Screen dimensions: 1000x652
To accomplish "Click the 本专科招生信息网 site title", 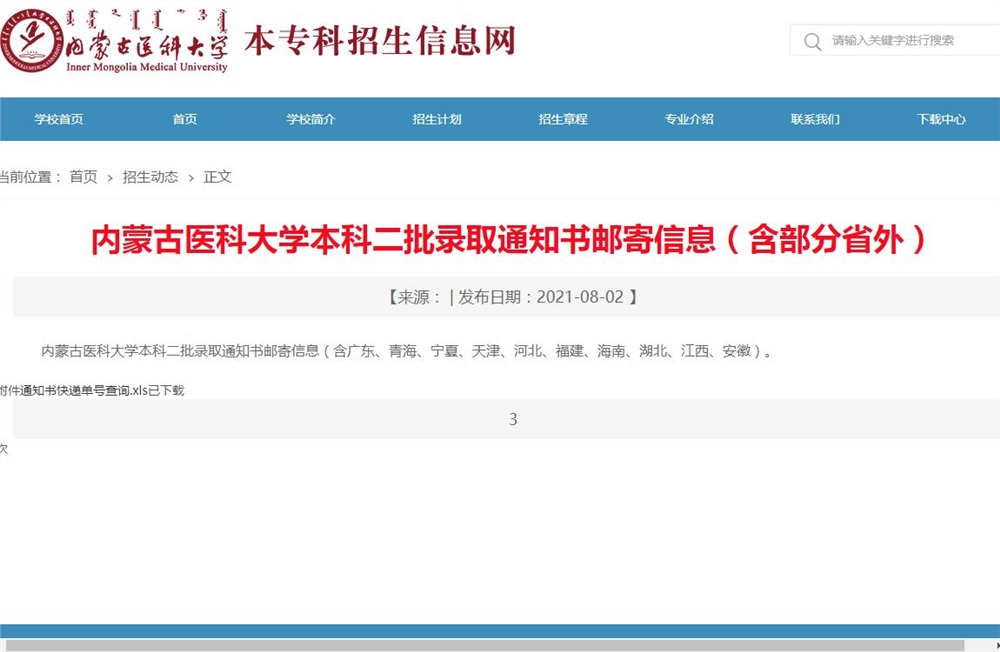I will point(380,41).
